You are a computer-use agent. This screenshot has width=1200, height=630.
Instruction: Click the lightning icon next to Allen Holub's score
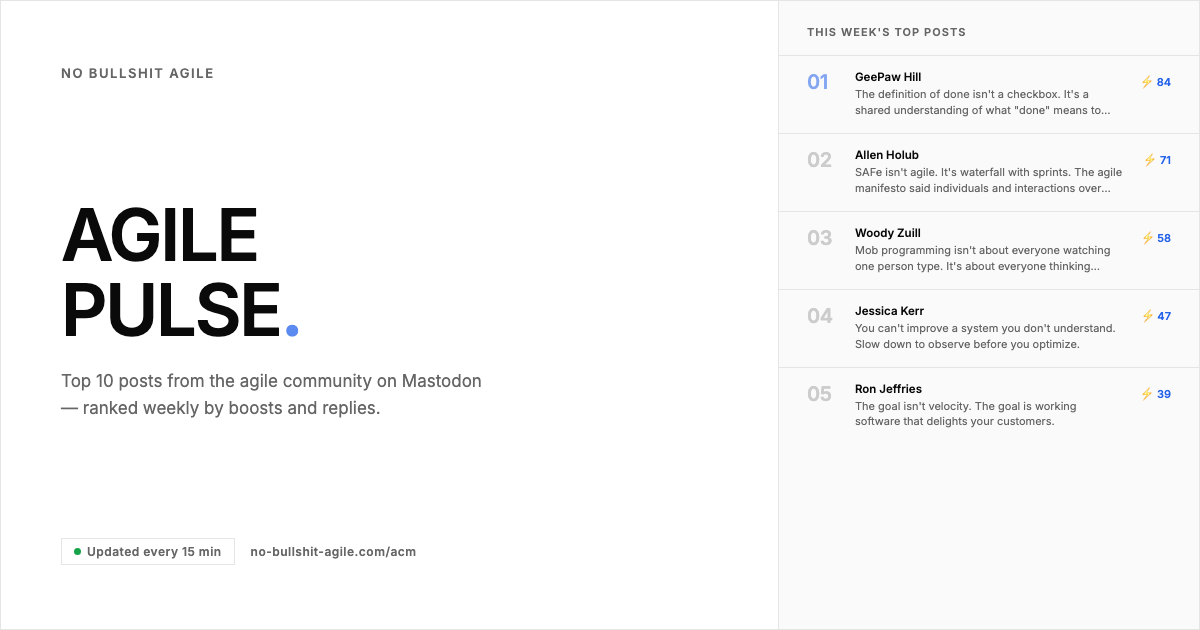coord(1146,160)
